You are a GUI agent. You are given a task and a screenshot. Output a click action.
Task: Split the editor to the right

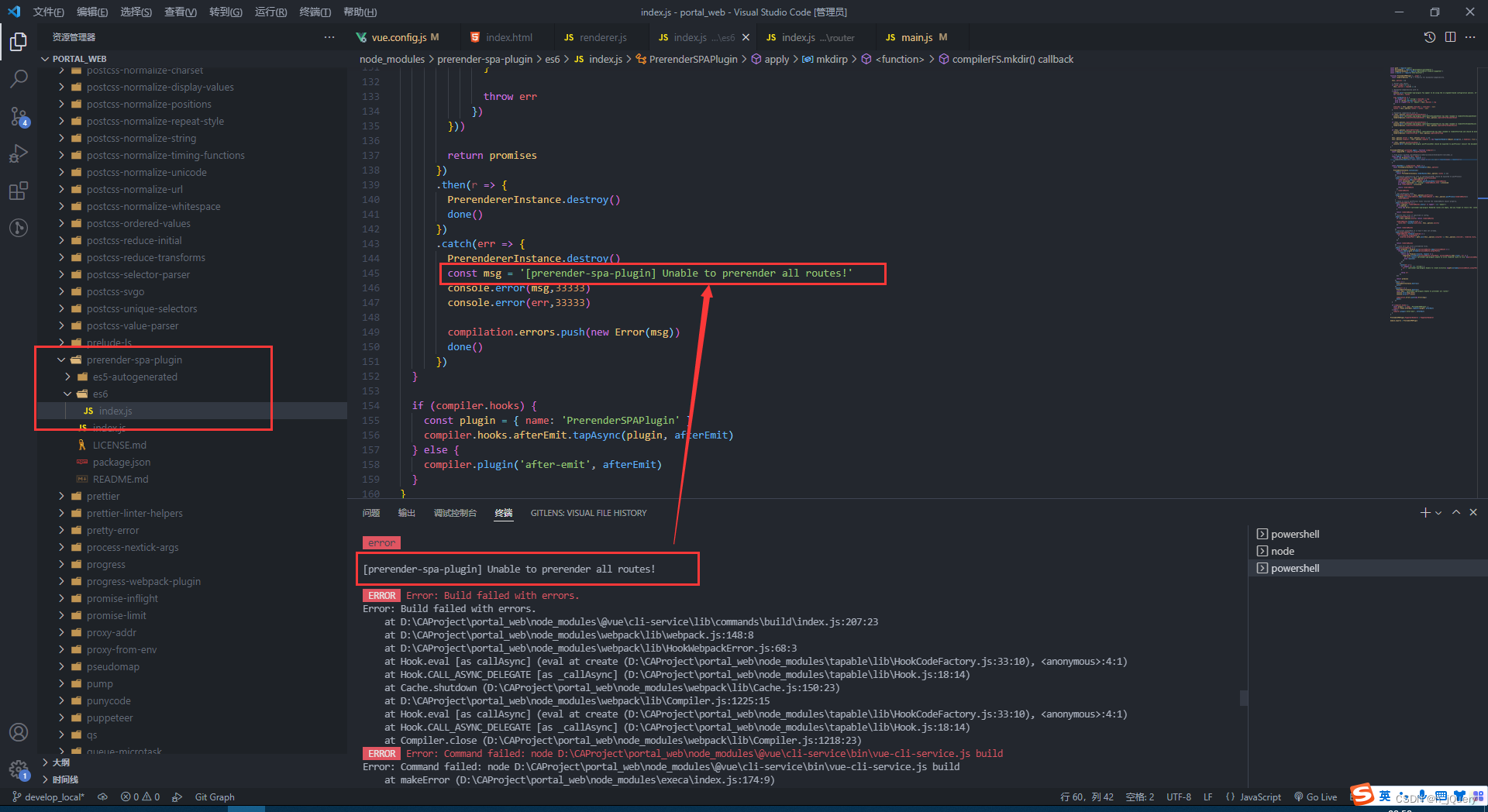point(1450,37)
